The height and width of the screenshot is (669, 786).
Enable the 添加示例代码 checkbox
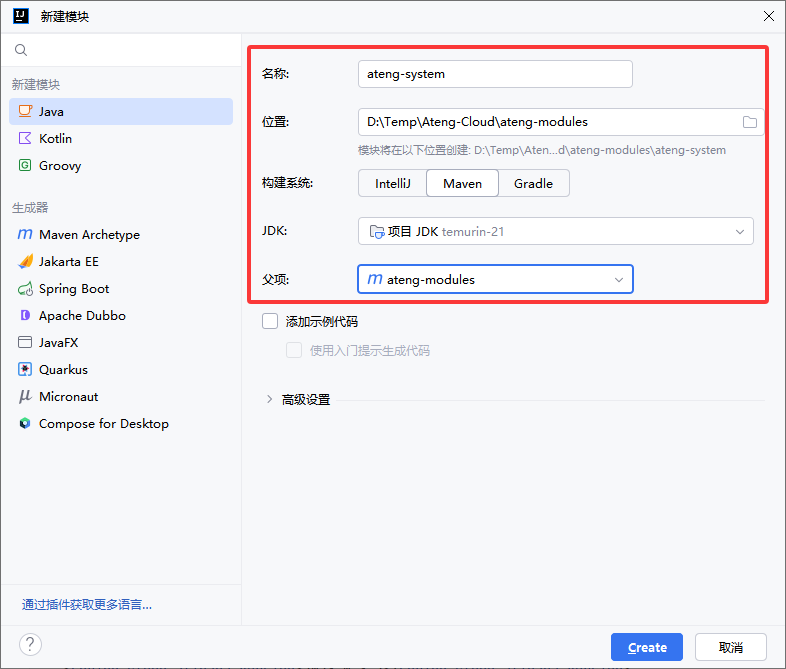[270, 321]
